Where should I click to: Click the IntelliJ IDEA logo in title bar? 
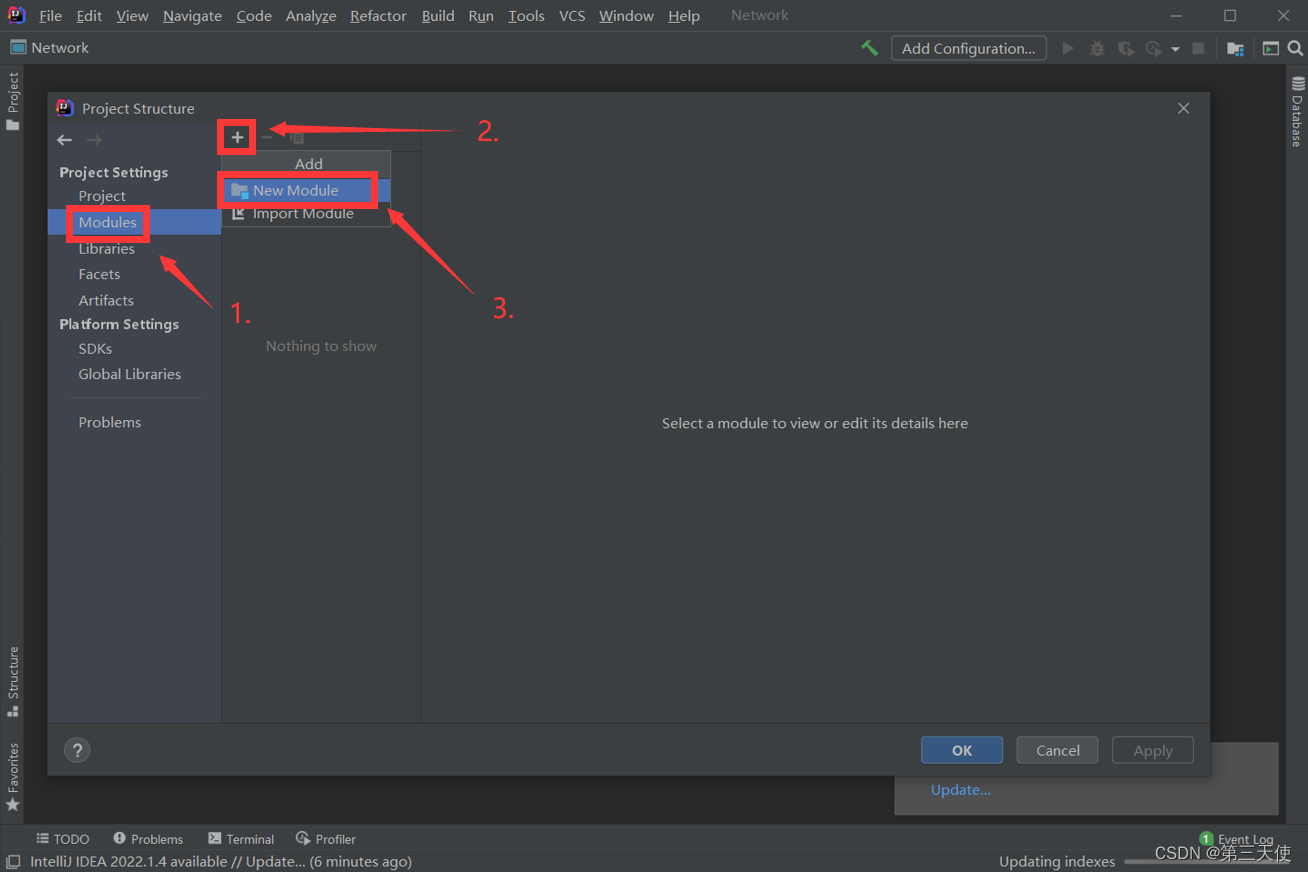pyautogui.click(x=16, y=15)
